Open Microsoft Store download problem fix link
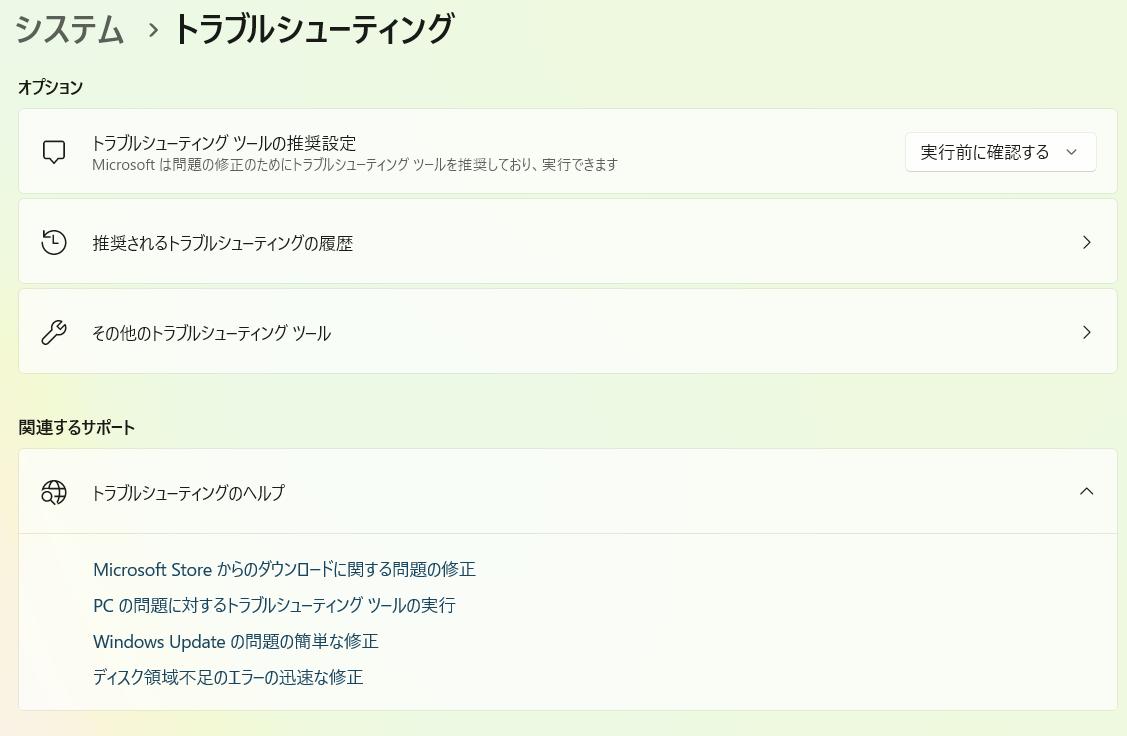Image resolution: width=1127 pixels, height=736 pixels. pos(284,569)
